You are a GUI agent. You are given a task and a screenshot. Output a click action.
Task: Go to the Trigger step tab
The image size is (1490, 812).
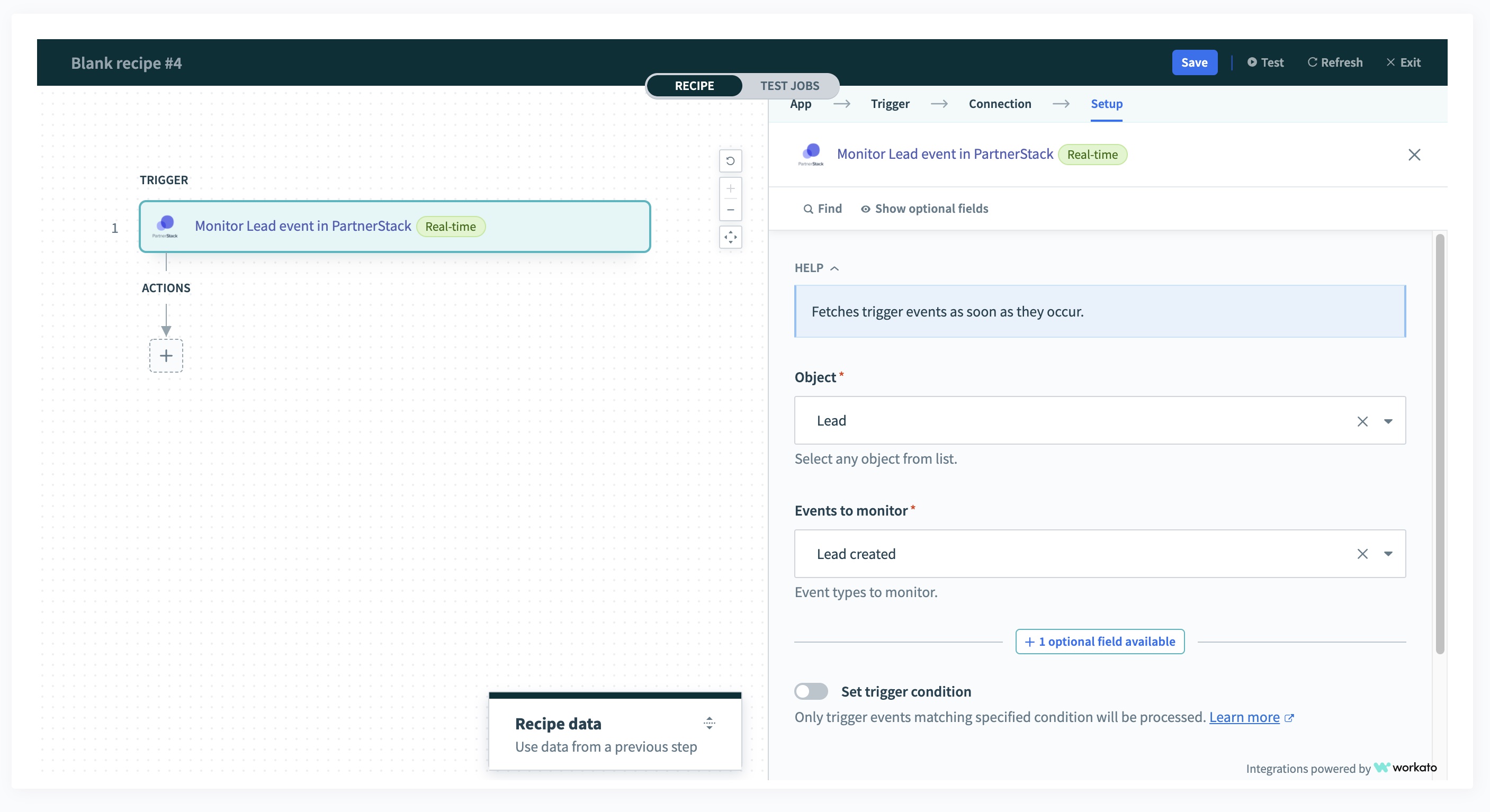[x=890, y=104]
